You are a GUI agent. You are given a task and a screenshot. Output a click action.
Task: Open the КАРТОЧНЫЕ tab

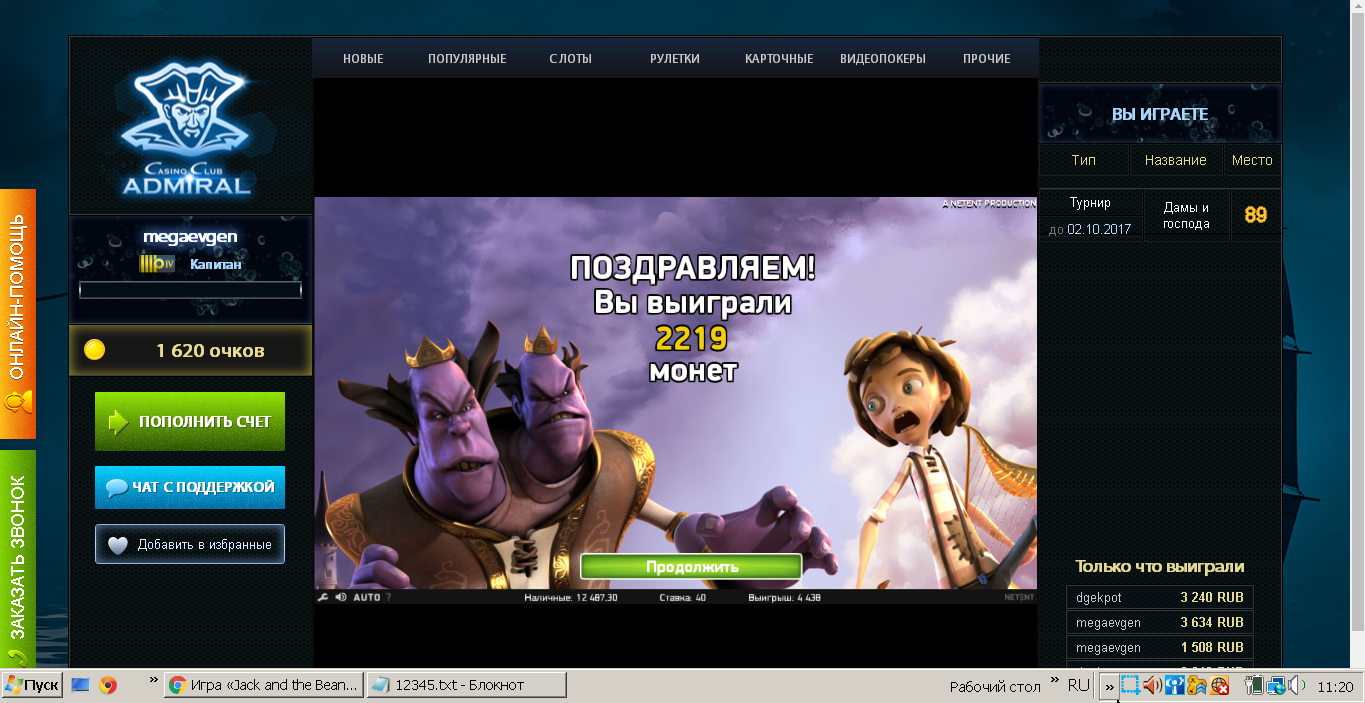point(779,59)
